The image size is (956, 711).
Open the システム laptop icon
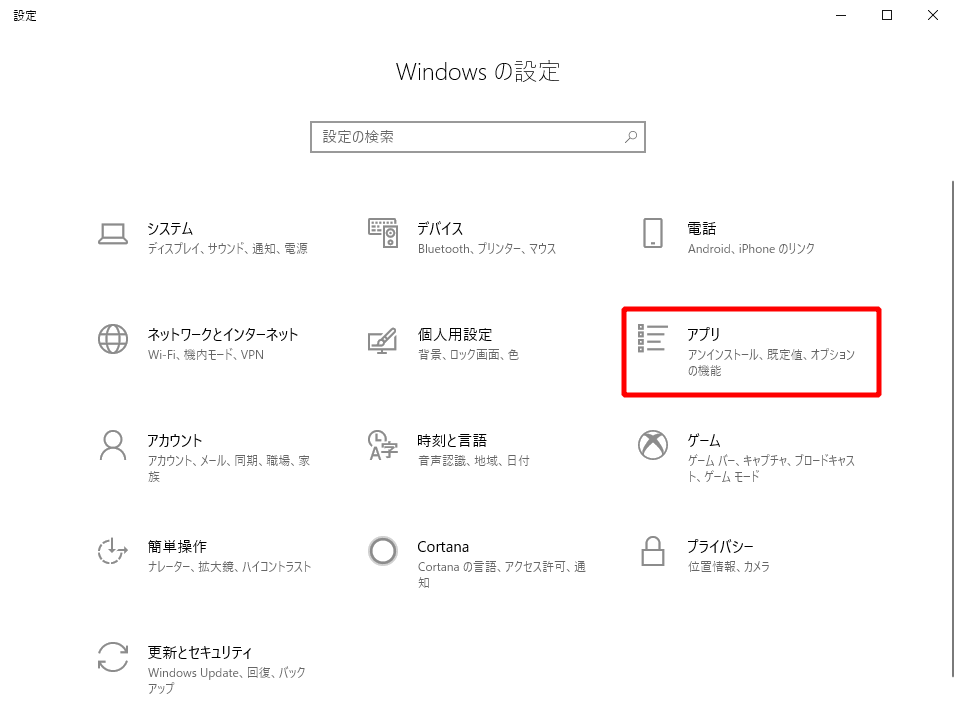(113, 234)
